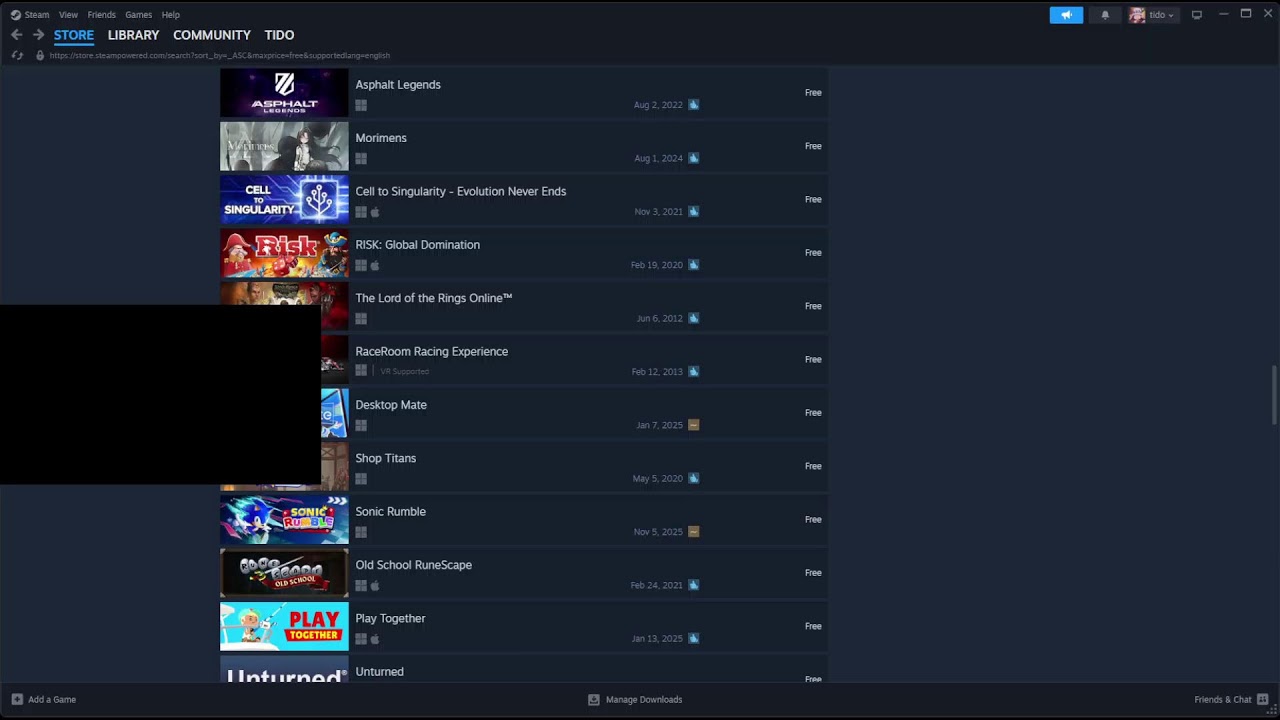This screenshot has width=1280, height=720.
Task: Switch to the LIBRARY tab
Action: coord(133,35)
